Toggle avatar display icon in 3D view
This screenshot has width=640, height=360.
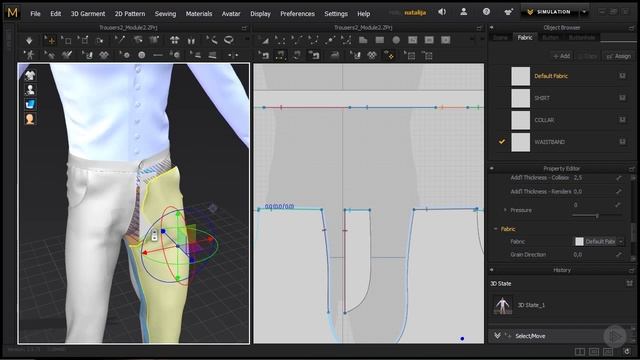pyautogui.click(x=30, y=90)
